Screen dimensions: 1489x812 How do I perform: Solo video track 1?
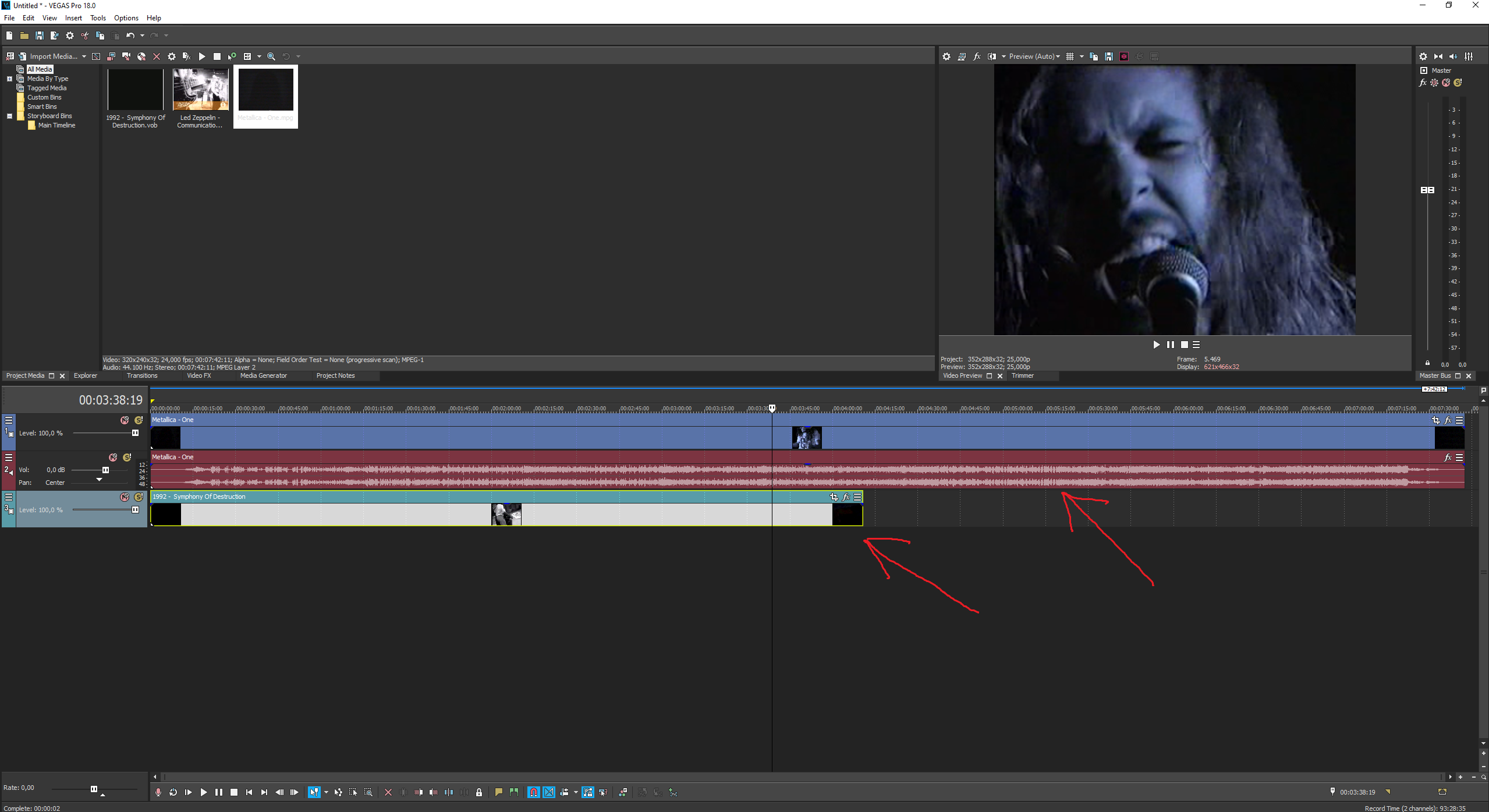139,420
